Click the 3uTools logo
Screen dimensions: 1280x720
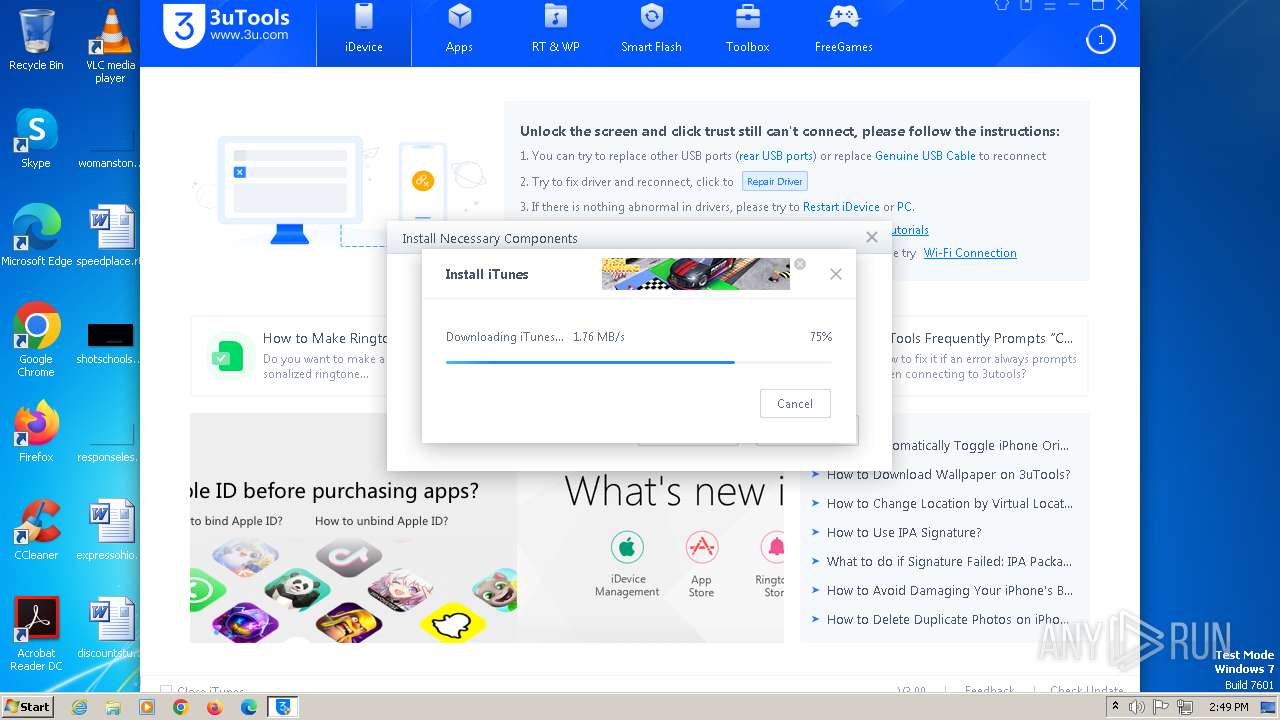pos(227,25)
